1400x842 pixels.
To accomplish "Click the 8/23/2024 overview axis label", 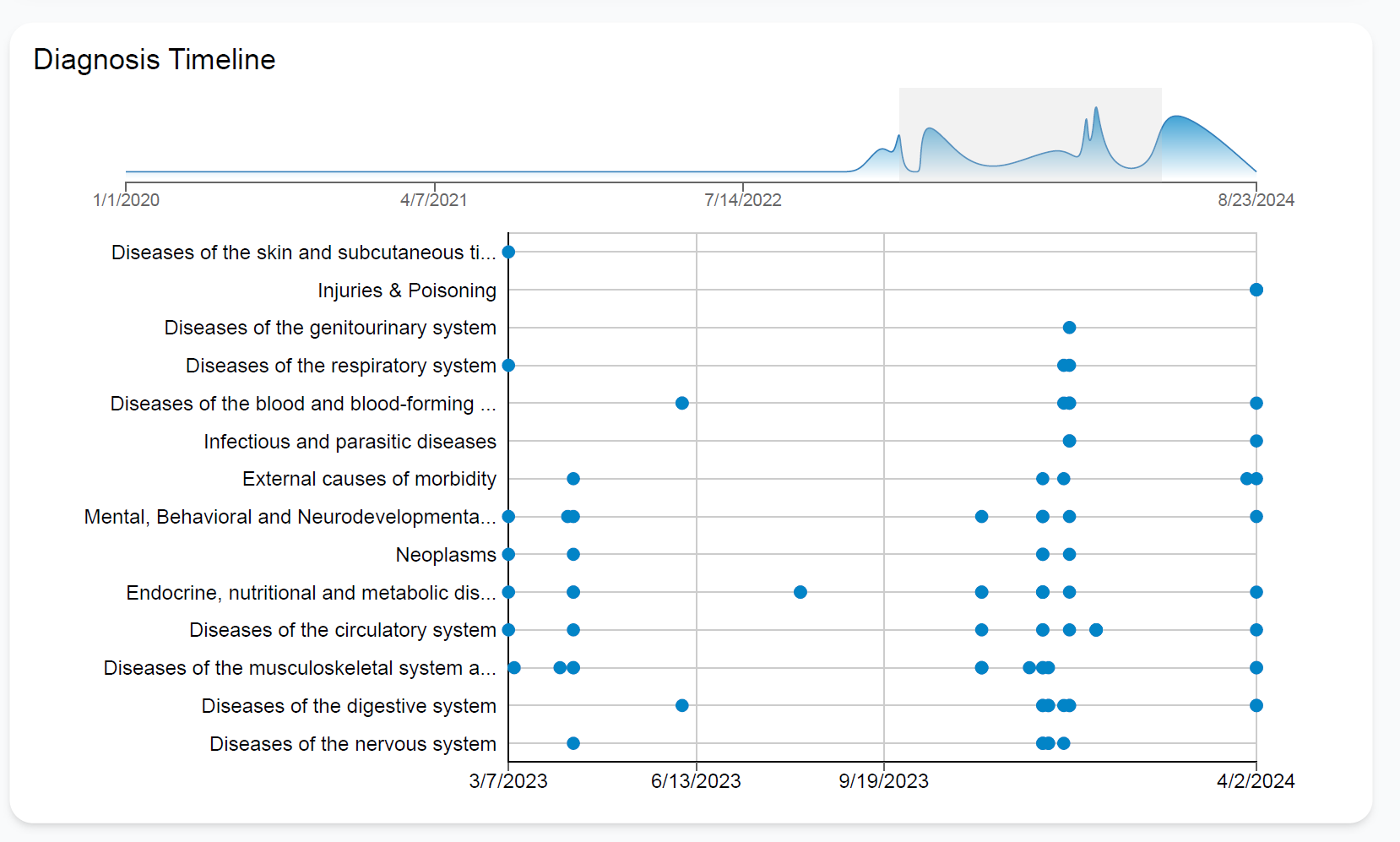I will click(x=1256, y=200).
